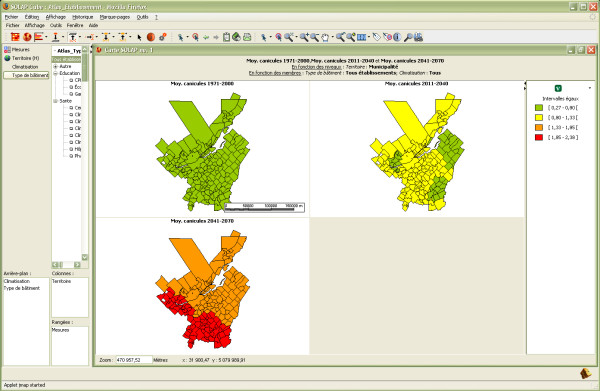Click the red legend color swatch

[x=539, y=137]
